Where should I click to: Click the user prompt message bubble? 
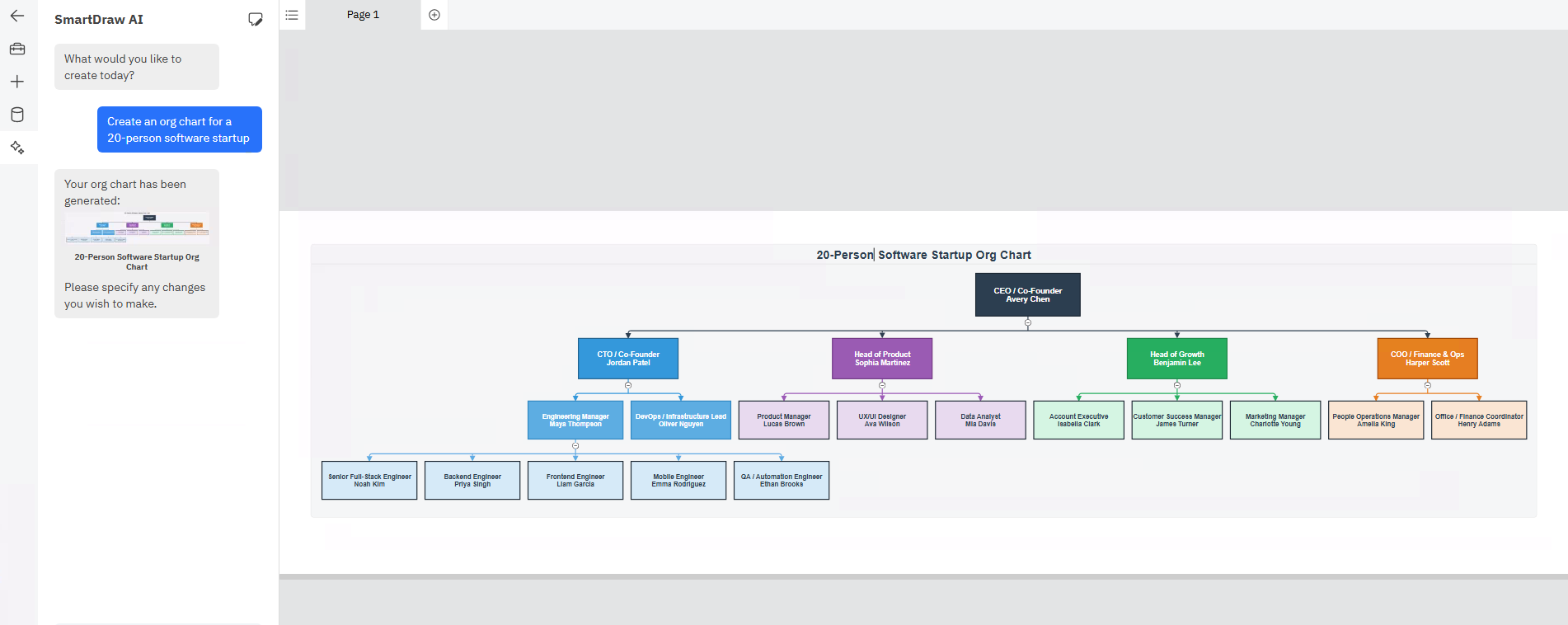click(x=180, y=129)
